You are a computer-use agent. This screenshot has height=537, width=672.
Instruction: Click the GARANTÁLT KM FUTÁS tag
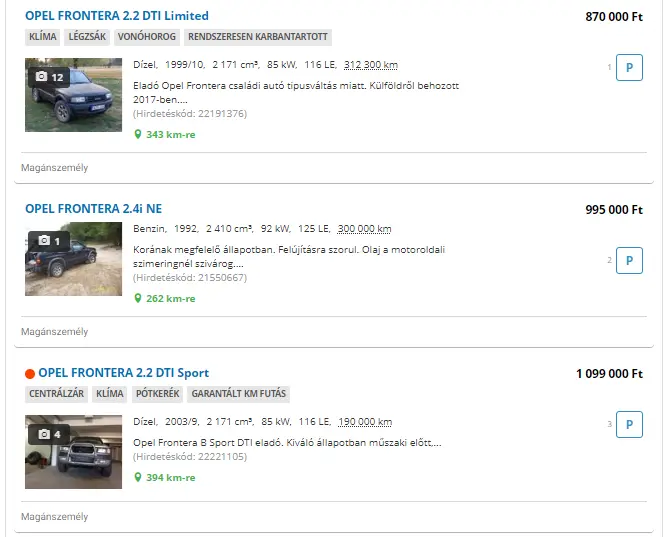(x=238, y=394)
